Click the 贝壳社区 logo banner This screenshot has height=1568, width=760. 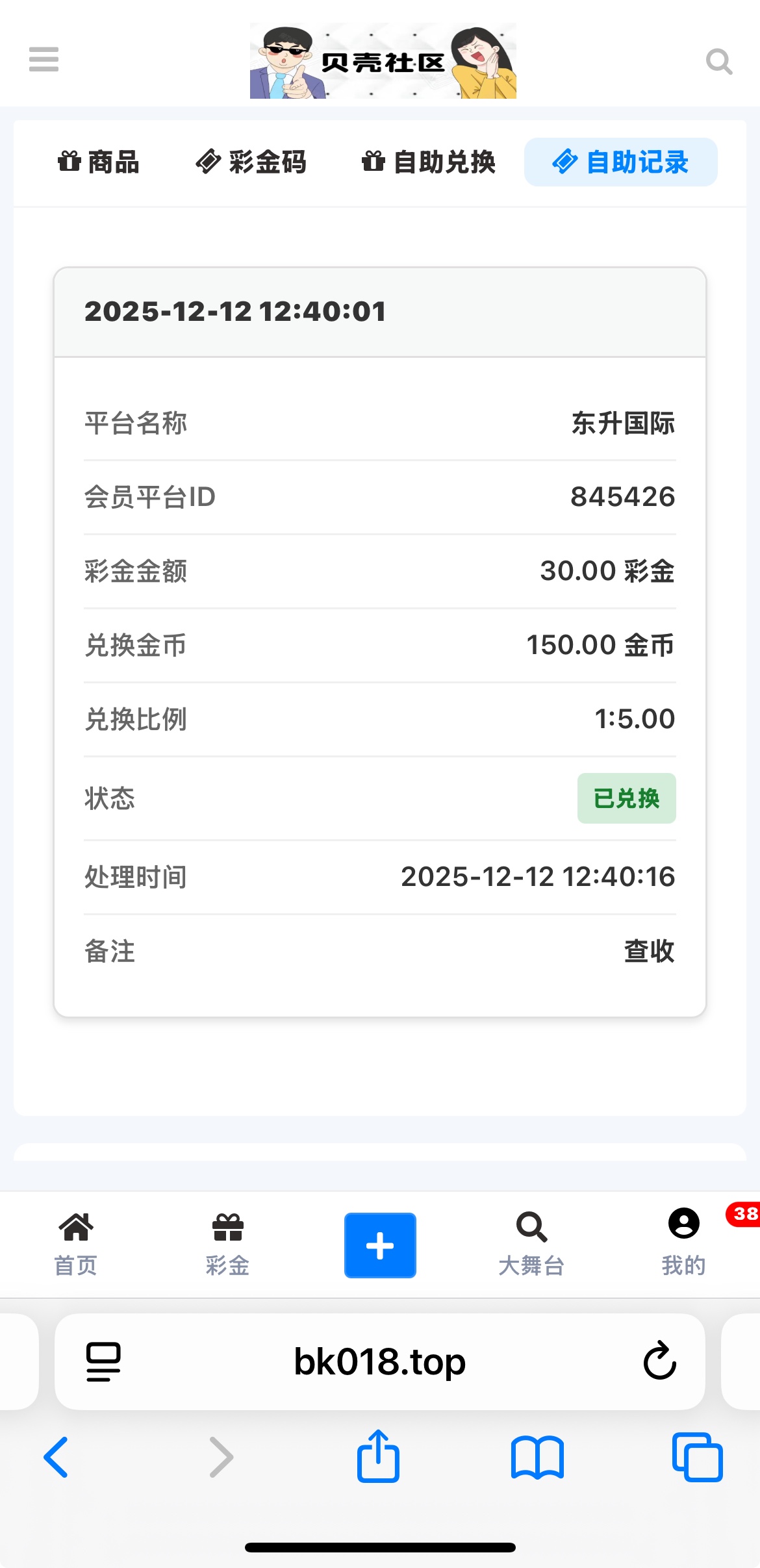click(x=383, y=61)
